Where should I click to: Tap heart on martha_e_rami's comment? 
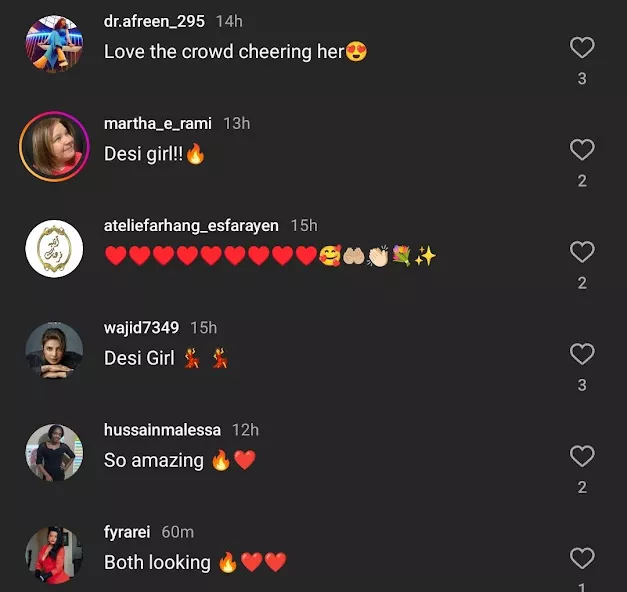pyautogui.click(x=581, y=150)
